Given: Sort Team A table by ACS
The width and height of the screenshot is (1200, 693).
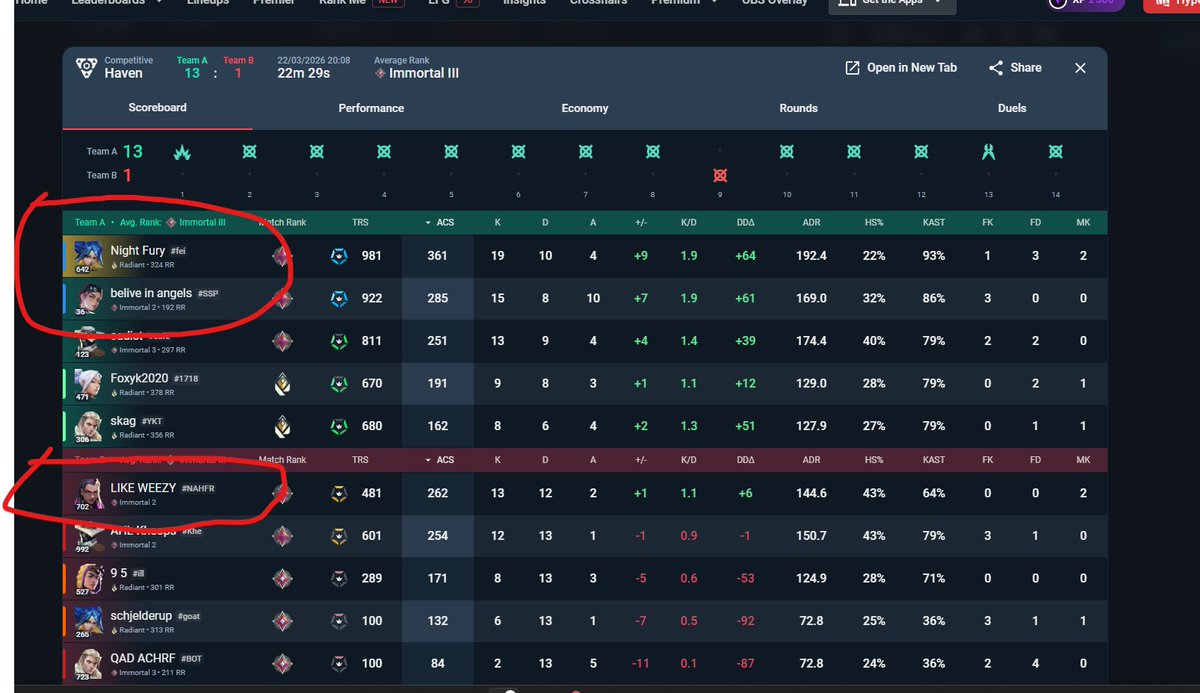Looking at the screenshot, I should click(440, 222).
